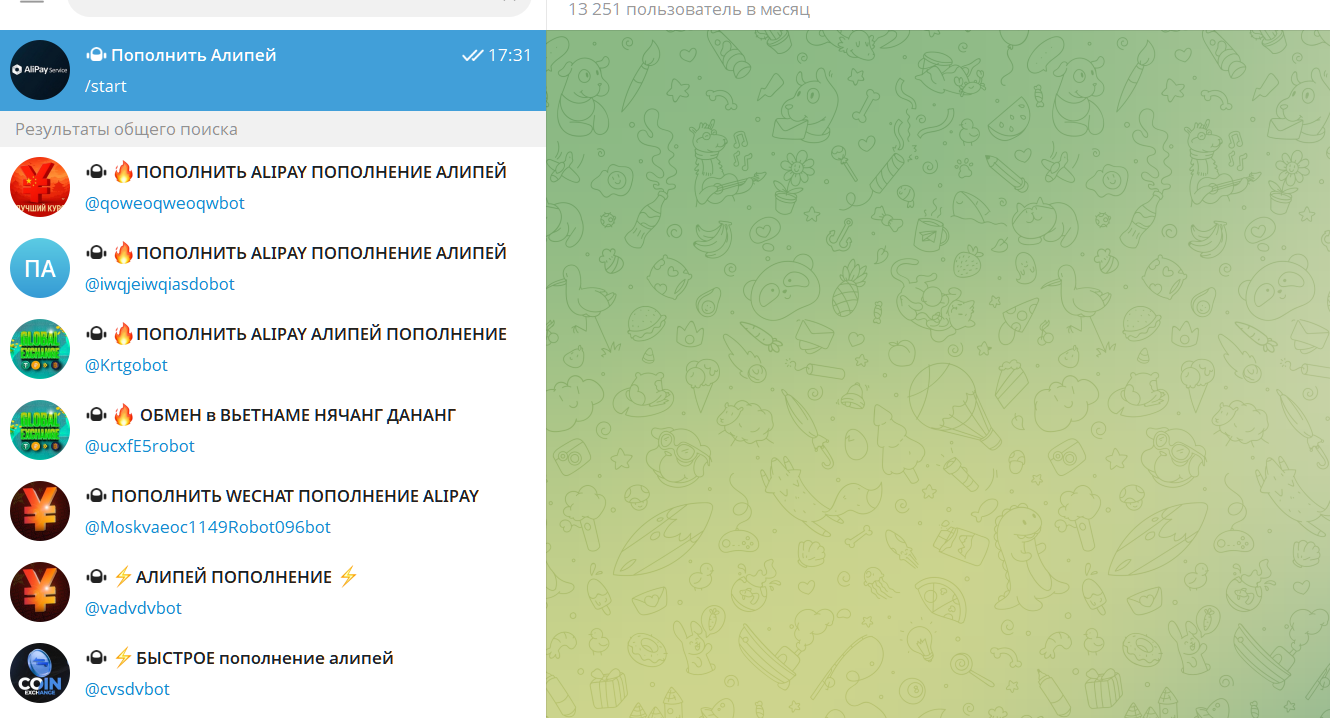Click the bot icon in the @qoweoqweoqwbot row

96,172
